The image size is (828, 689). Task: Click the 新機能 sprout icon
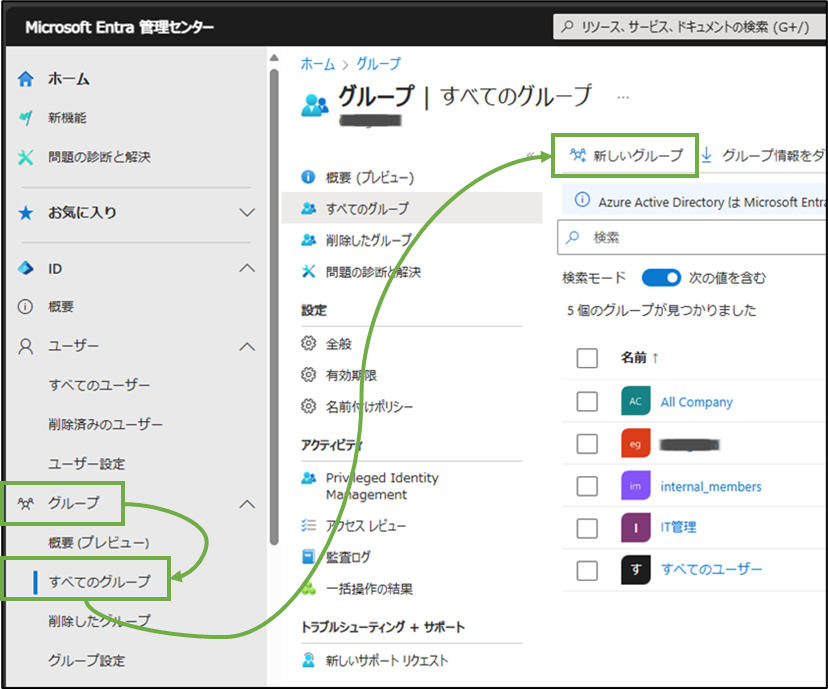click(25, 118)
